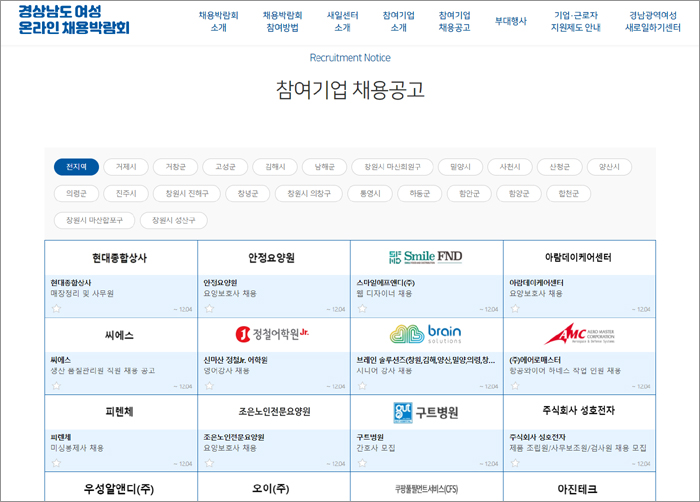700x502 pixels.
Task: Filter postings by 밀양시
Action: tap(460, 167)
